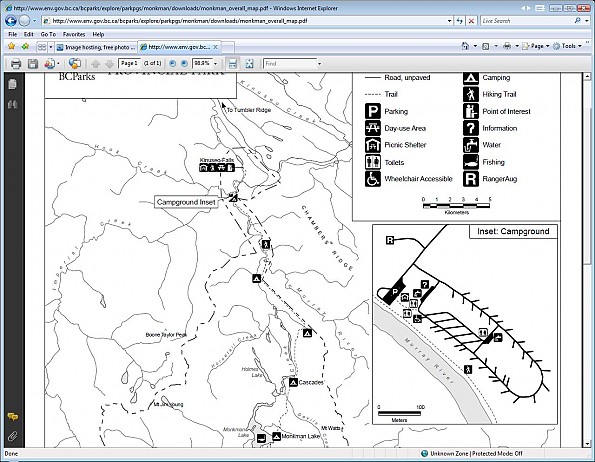Image resolution: width=595 pixels, height=462 pixels.
Task: Go to next page arrow
Action: (110, 64)
